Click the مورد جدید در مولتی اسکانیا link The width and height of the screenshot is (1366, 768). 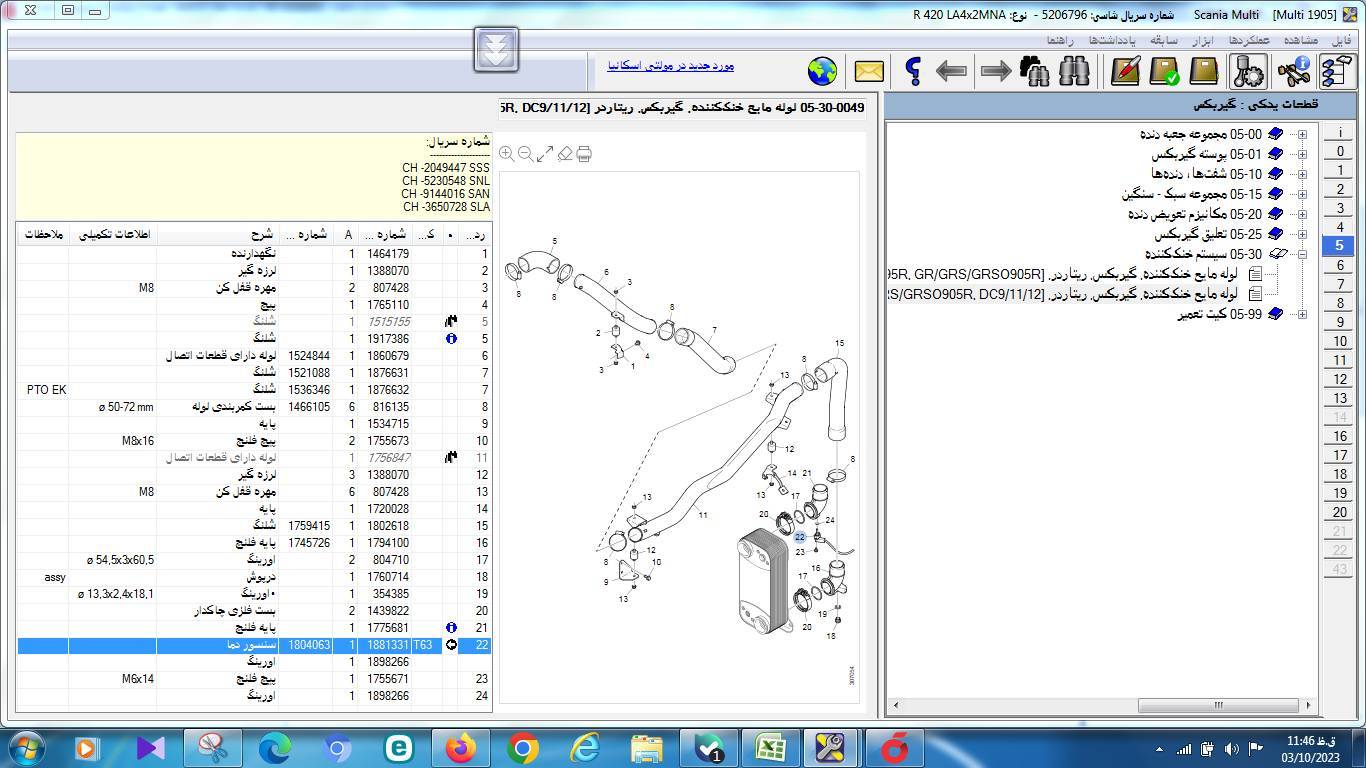coord(670,66)
